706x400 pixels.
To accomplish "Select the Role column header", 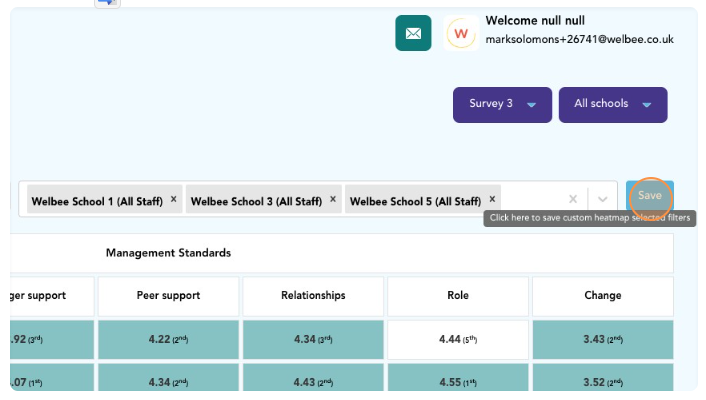I will pos(457,296).
